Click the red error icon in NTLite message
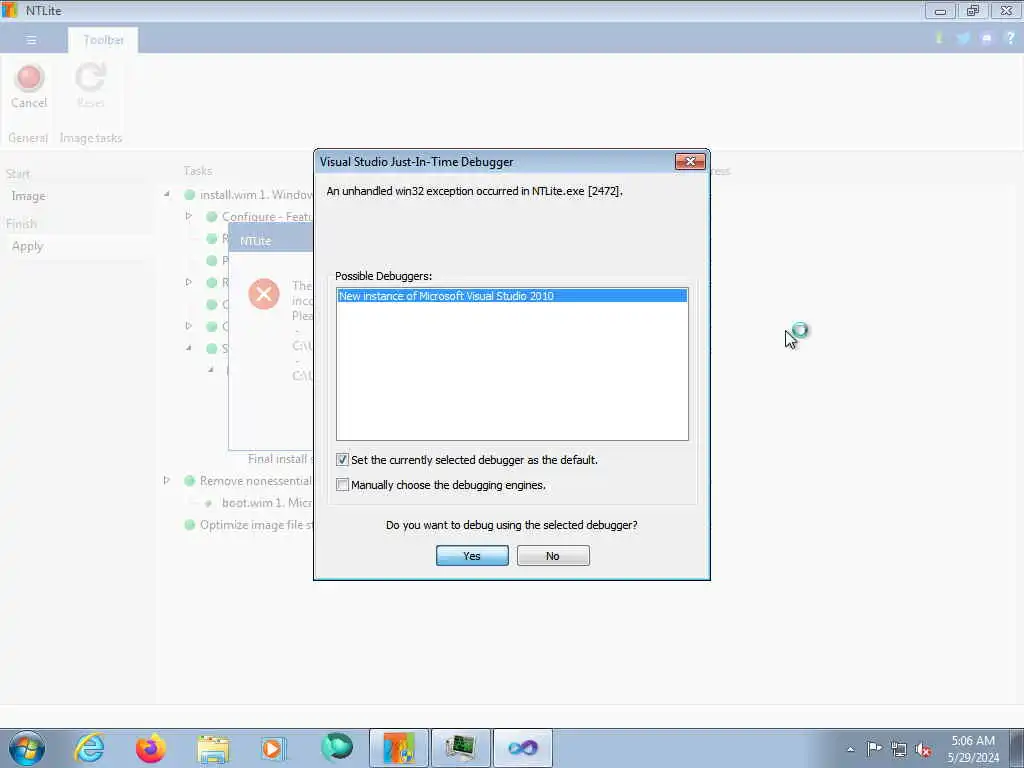 [264, 294]
